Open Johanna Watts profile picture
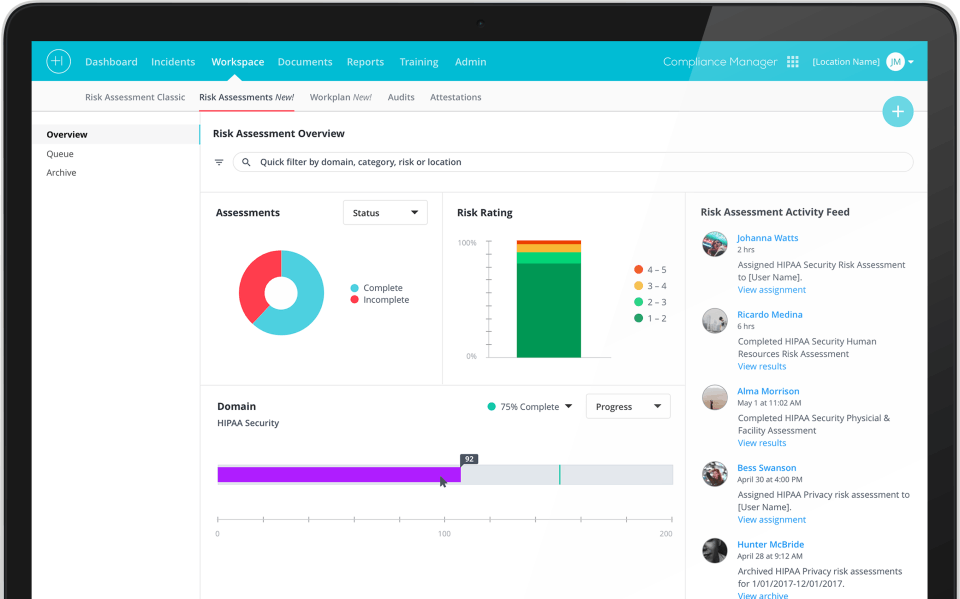The height and width of the screenshot is (599, 960). point(714,244)
